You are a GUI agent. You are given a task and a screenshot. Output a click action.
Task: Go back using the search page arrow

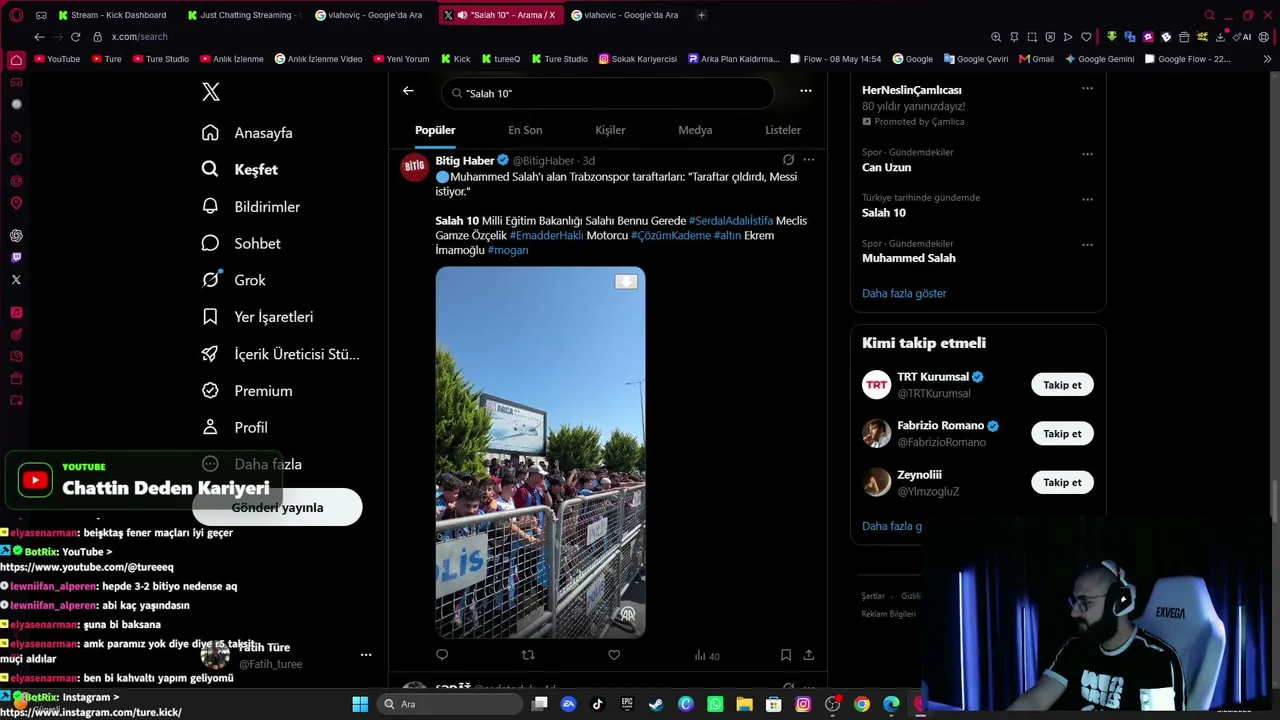[408, 91]
